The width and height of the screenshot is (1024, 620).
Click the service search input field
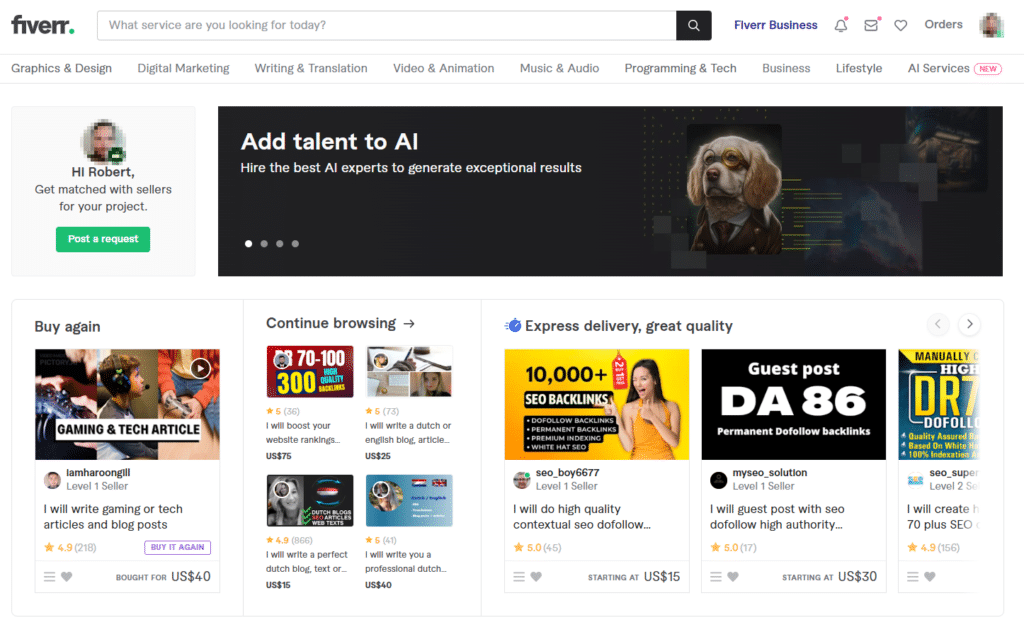(x=386, y=25)
